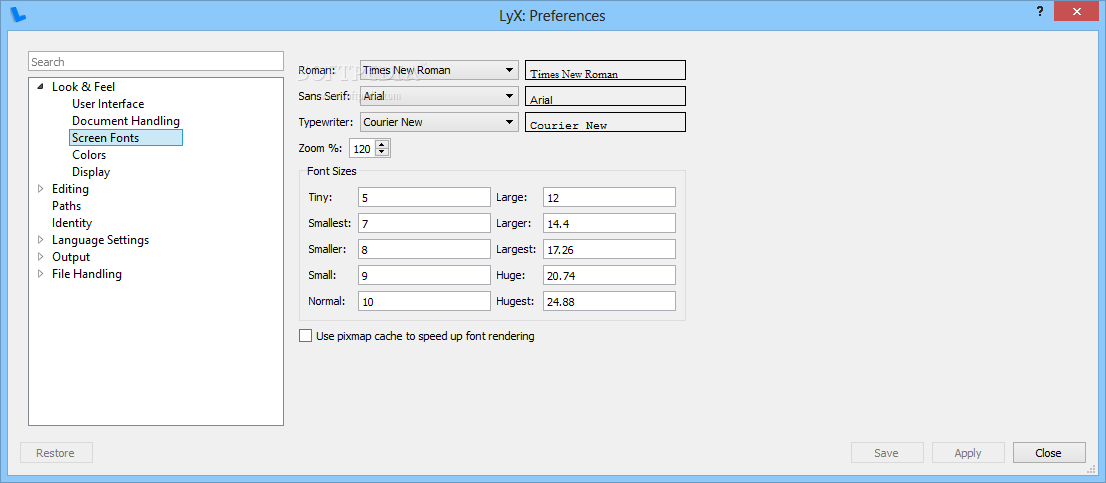The image size is (1106, 483).
Task: Click the help question mark button
Action: tap(1040, 11)
